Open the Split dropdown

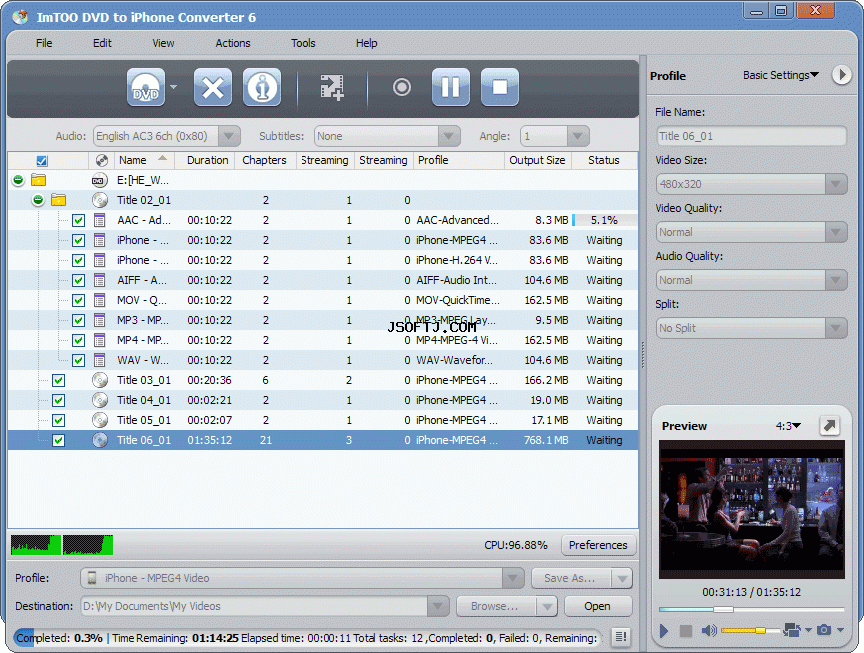tap(836, 328)
